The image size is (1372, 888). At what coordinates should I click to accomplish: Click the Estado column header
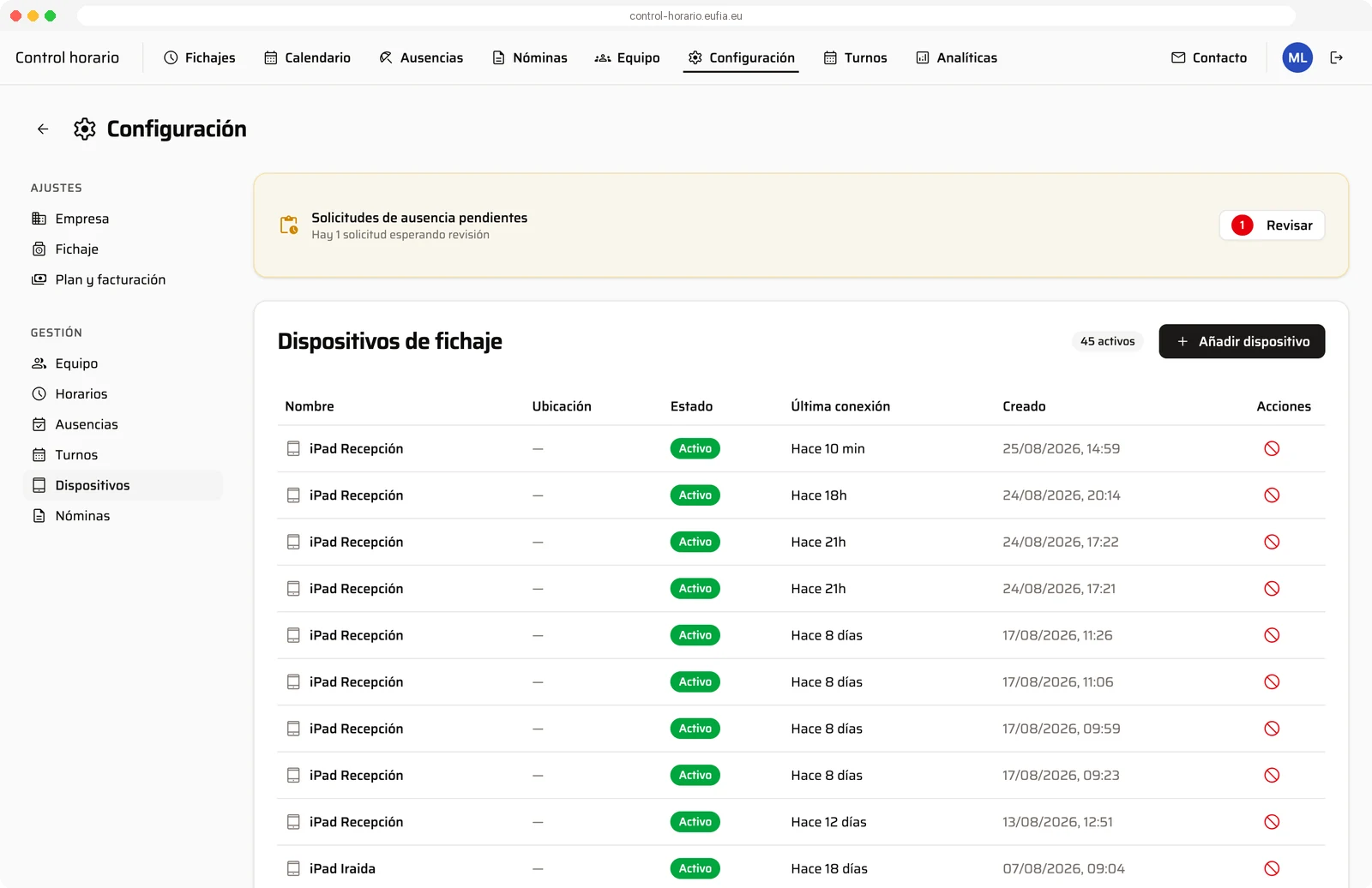691,406
